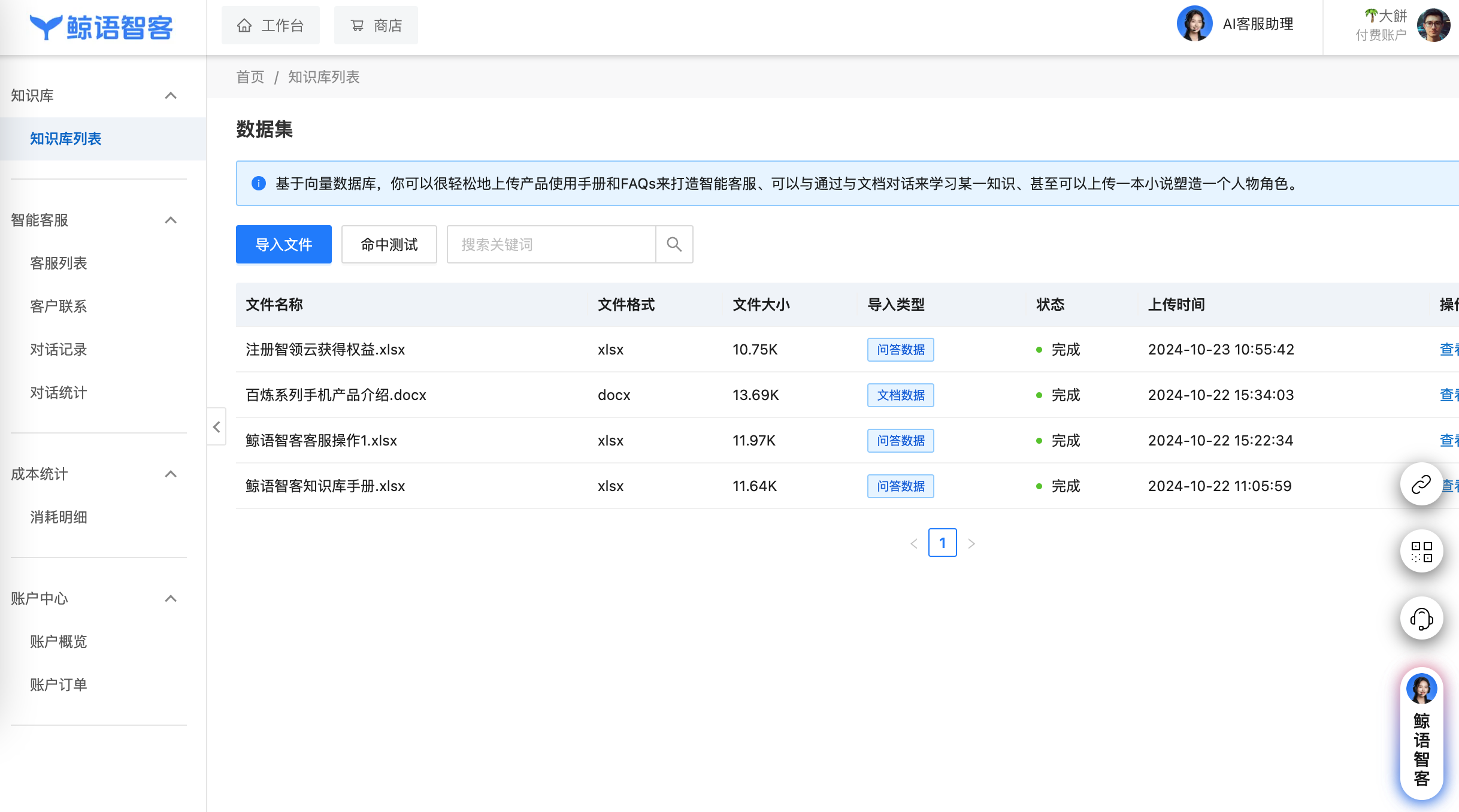1459x812 pixels.
Task: Go to previous page arrow
Action: pyautogui.click(x=914, y=544)
